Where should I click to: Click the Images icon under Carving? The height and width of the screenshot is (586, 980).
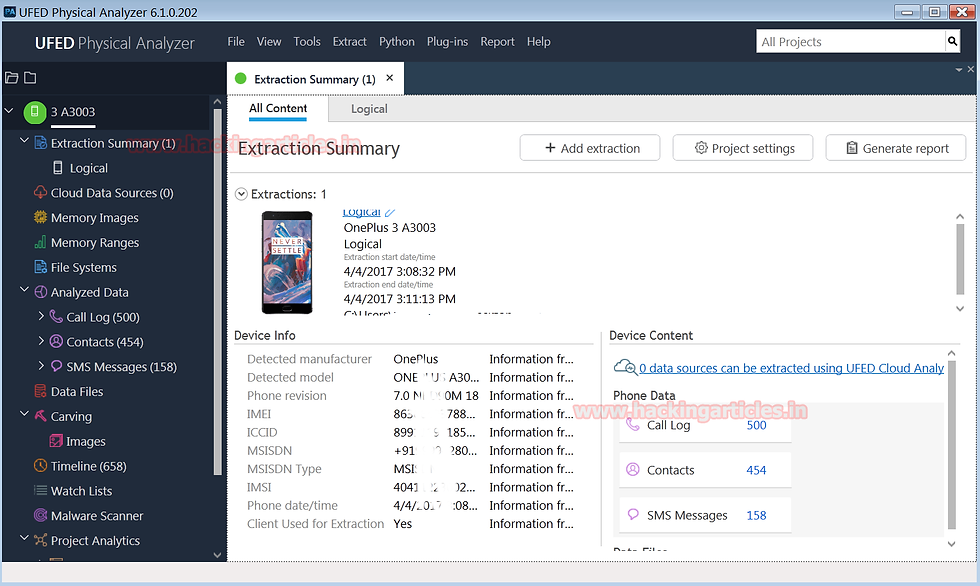pos(56,441)
